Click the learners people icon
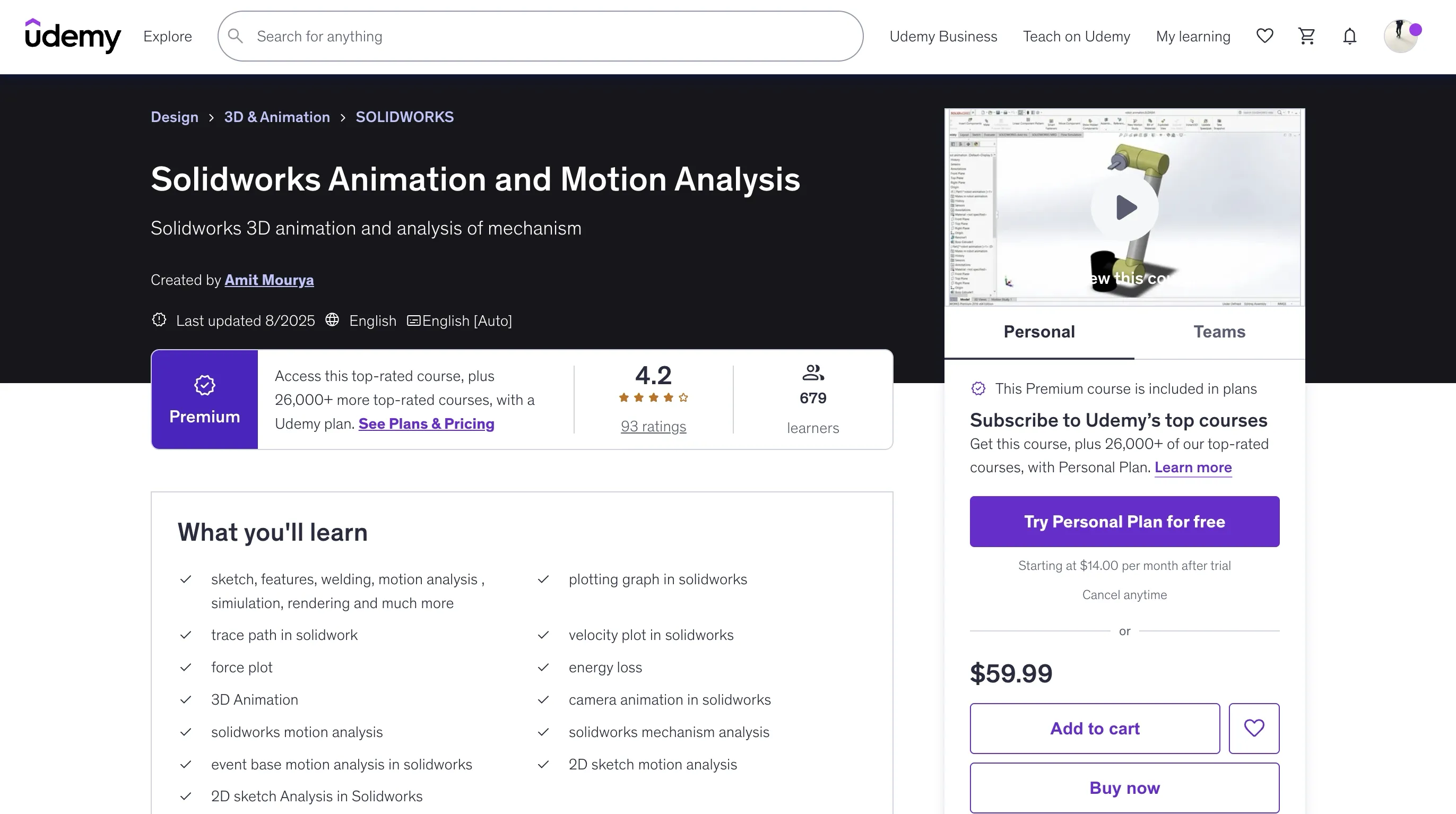1456x814 pixels. (813, 373)
